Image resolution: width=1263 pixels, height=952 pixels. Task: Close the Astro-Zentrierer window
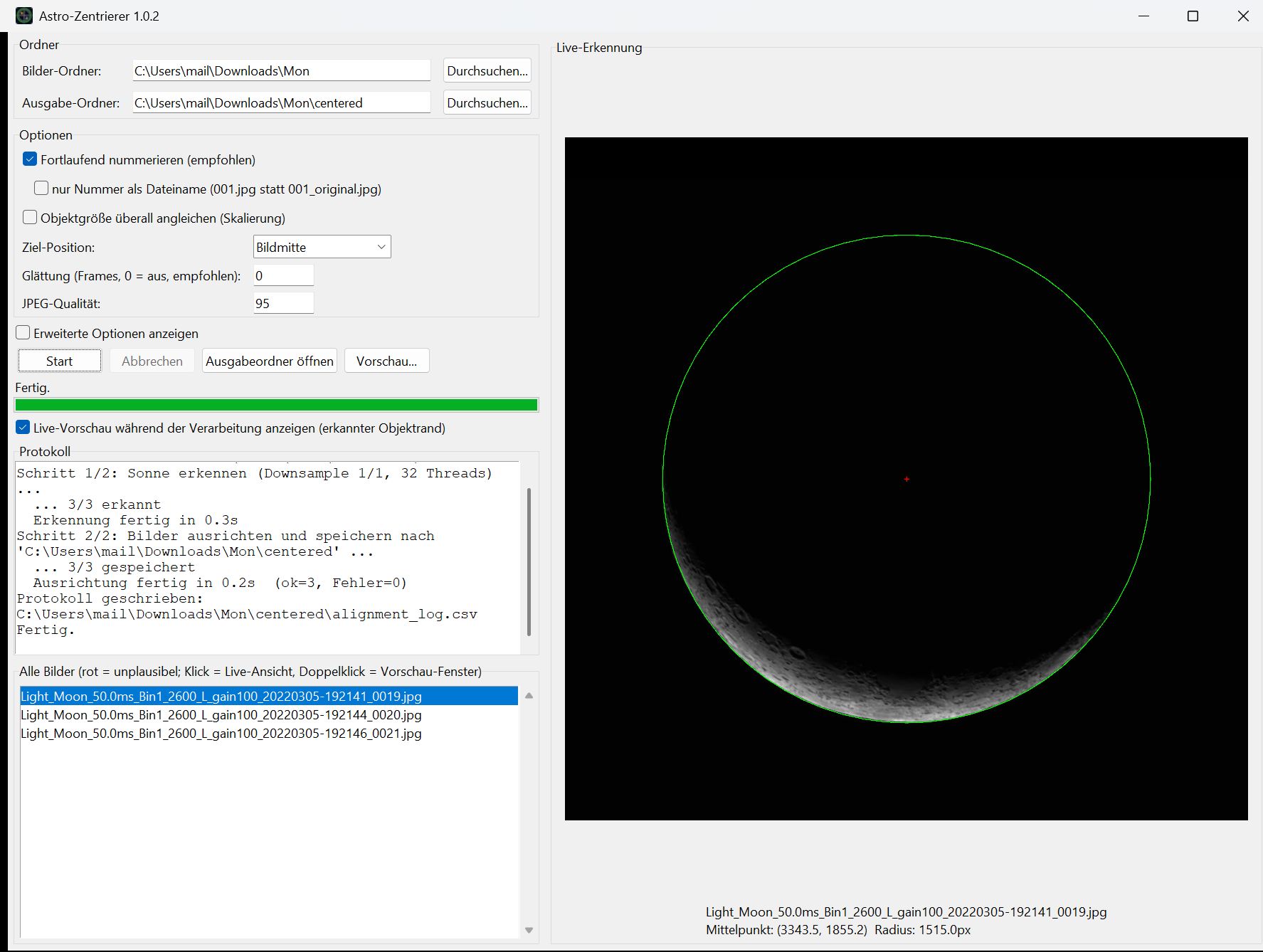pyautogui.click(x=1243, y=16)
